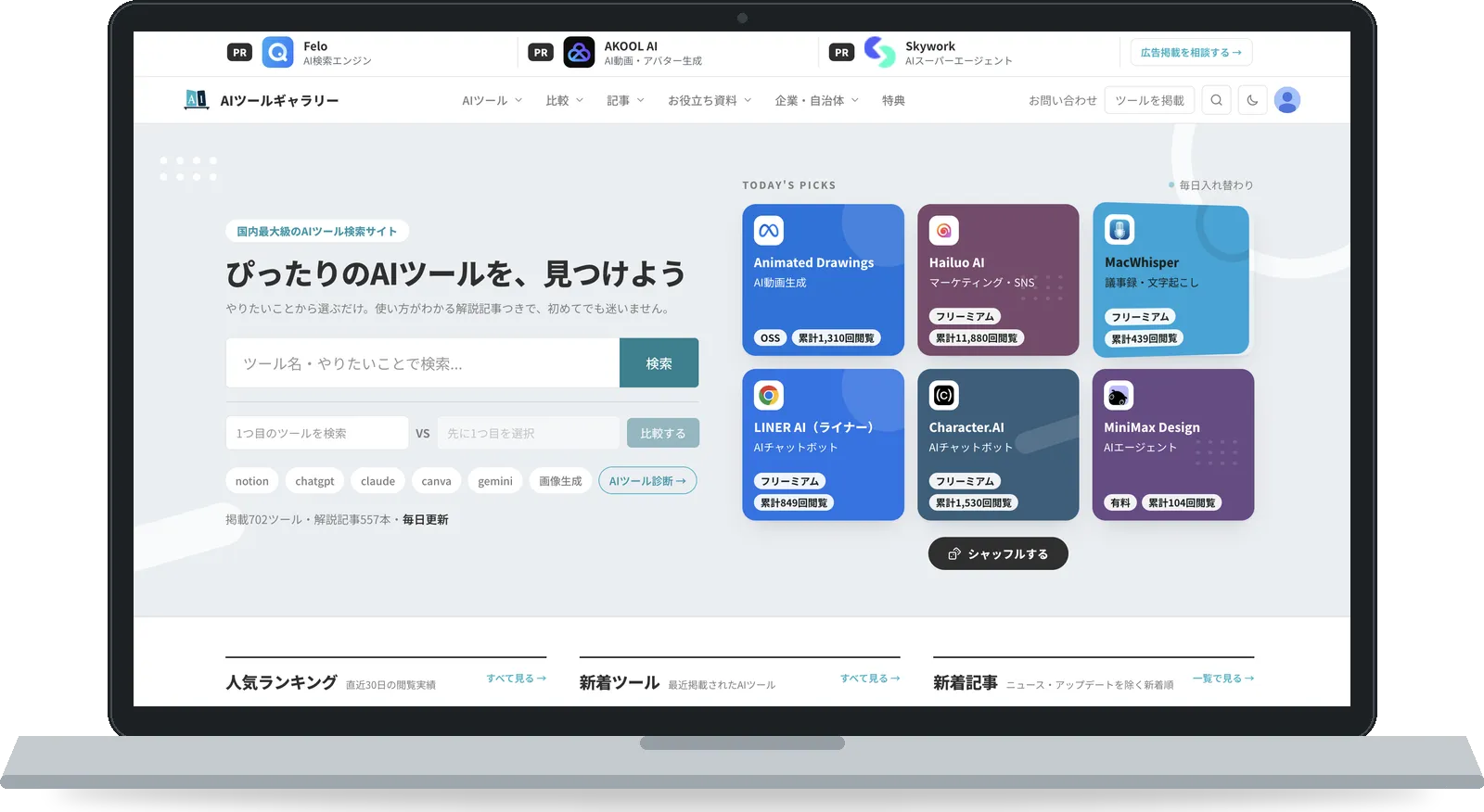
Task: Select the gemini tag chip
Action: pos(495,481)
